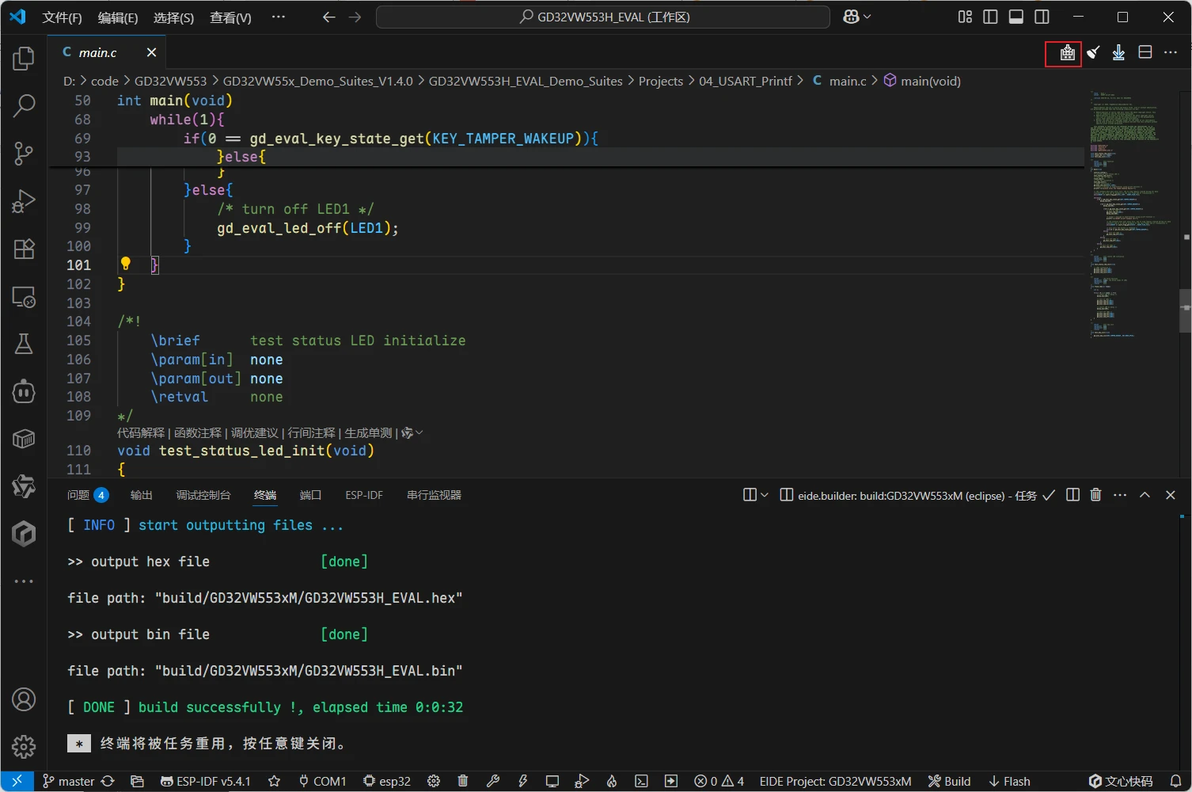The image size is (1192, 792).
Task: Open the 文件(F) menu
Action: tap(62, 17)
